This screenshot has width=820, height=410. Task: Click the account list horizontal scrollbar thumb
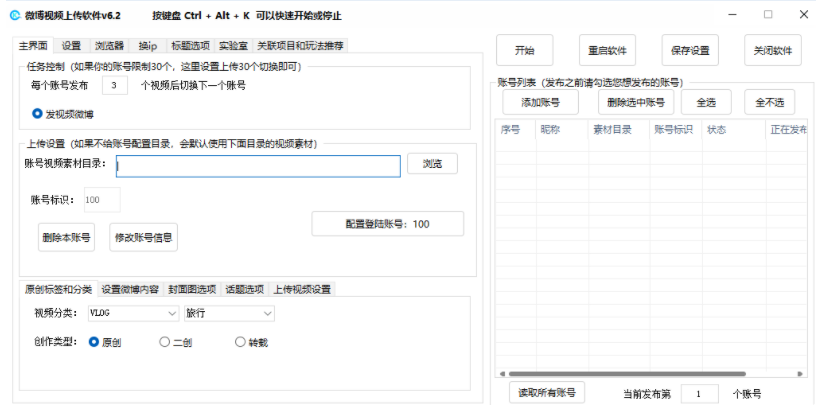click(x=627, y=374)
